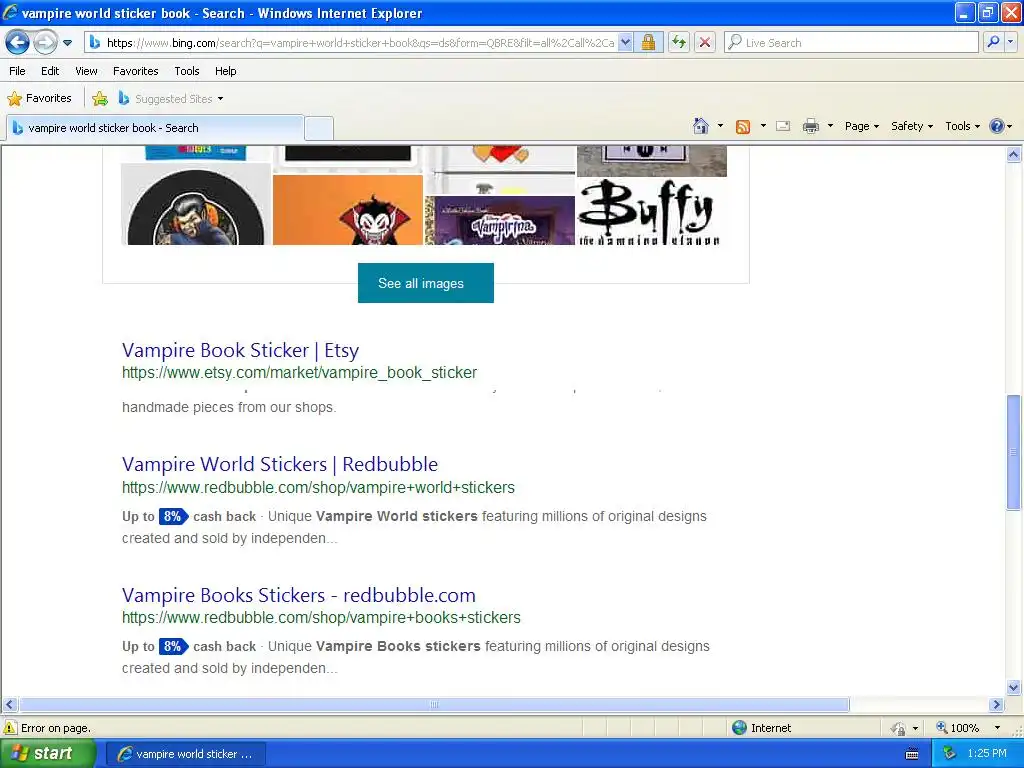Refresh the page with the green arrows
This screenshot has height=768, width=1024.
click(679, 43)
